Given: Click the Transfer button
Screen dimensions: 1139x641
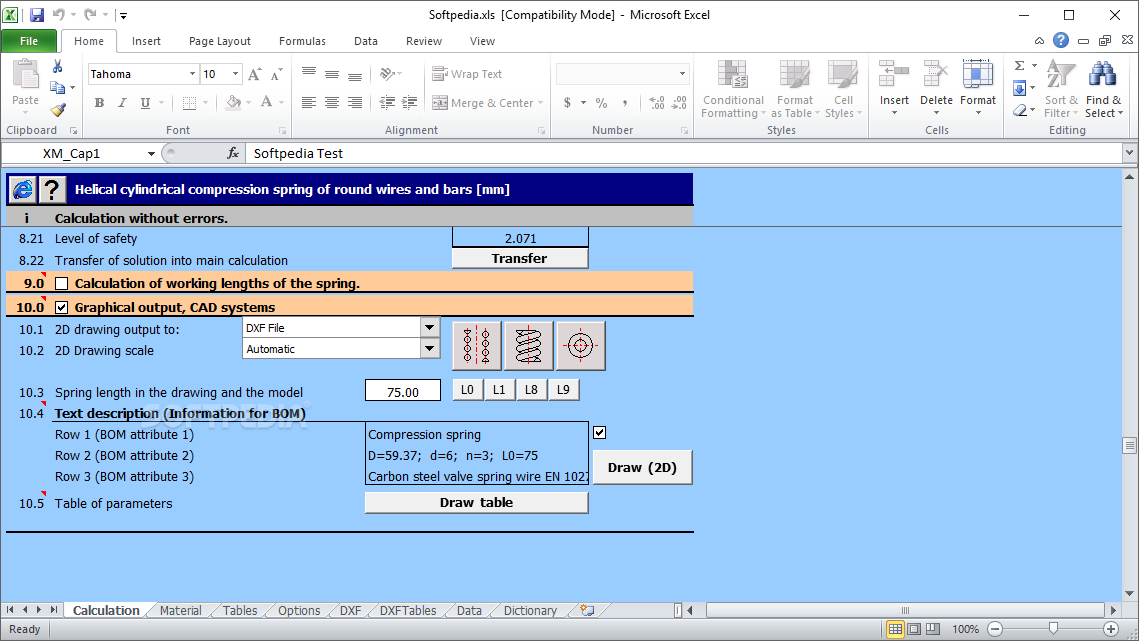Looking at the screenshot, I should [520, 259].
